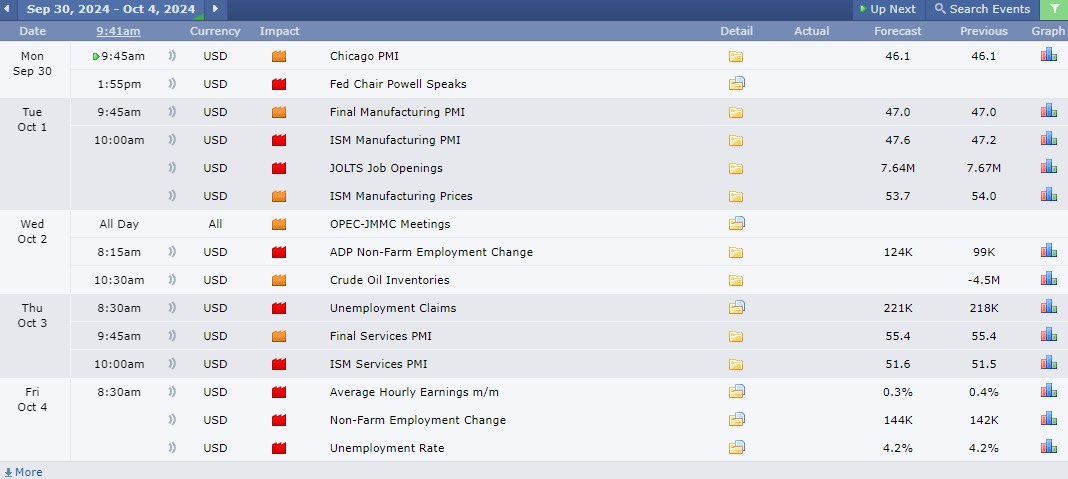1068x479 pixels.
Task: Show graph for Final Manufacturing PMI
Action: 1049,110
